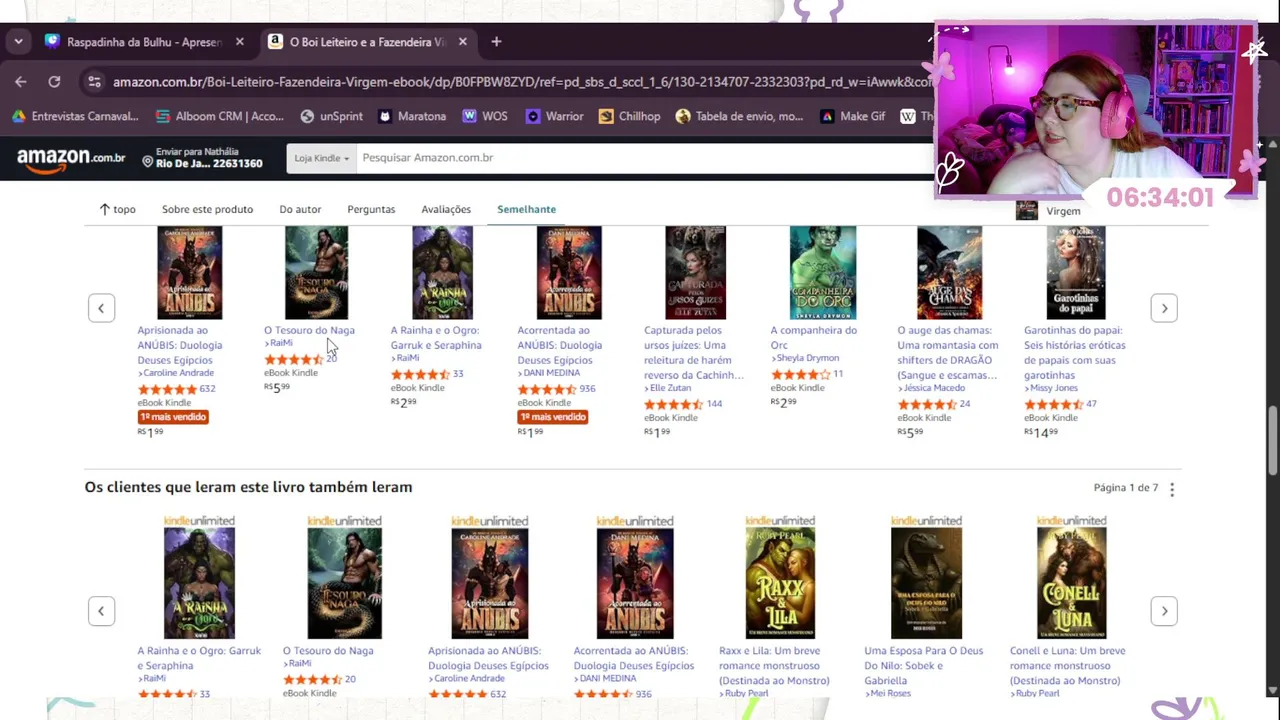View 144 ratings of Capturada pelos ursos

pos(714,404)
